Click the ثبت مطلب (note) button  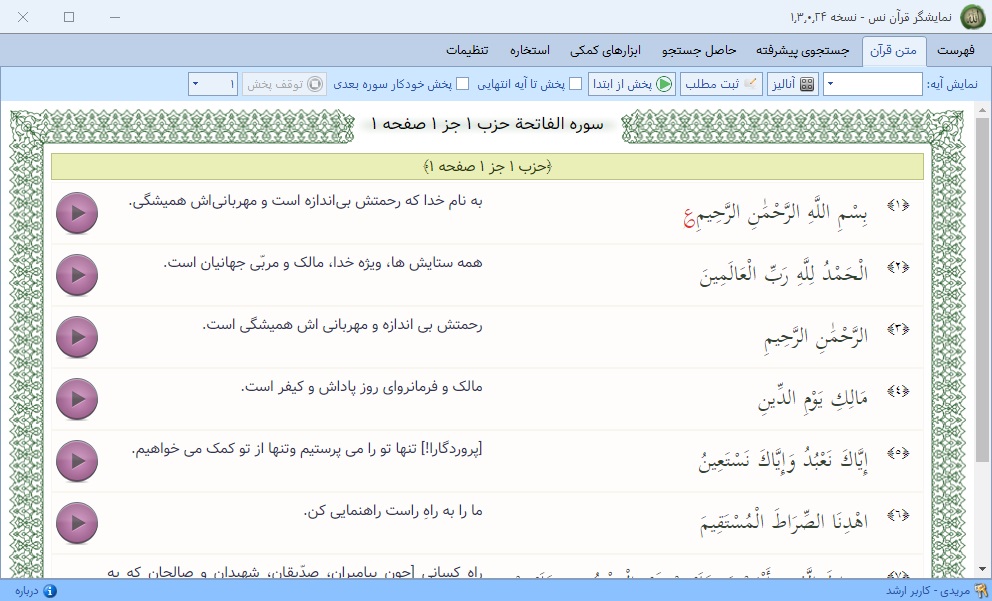722,84
